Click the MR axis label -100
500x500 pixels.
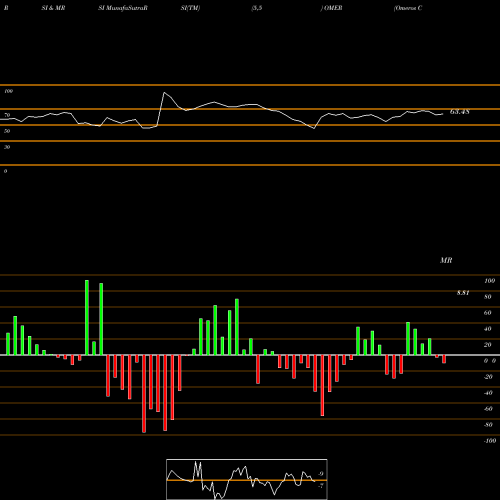pyautogui.click(x=490, y=441)
